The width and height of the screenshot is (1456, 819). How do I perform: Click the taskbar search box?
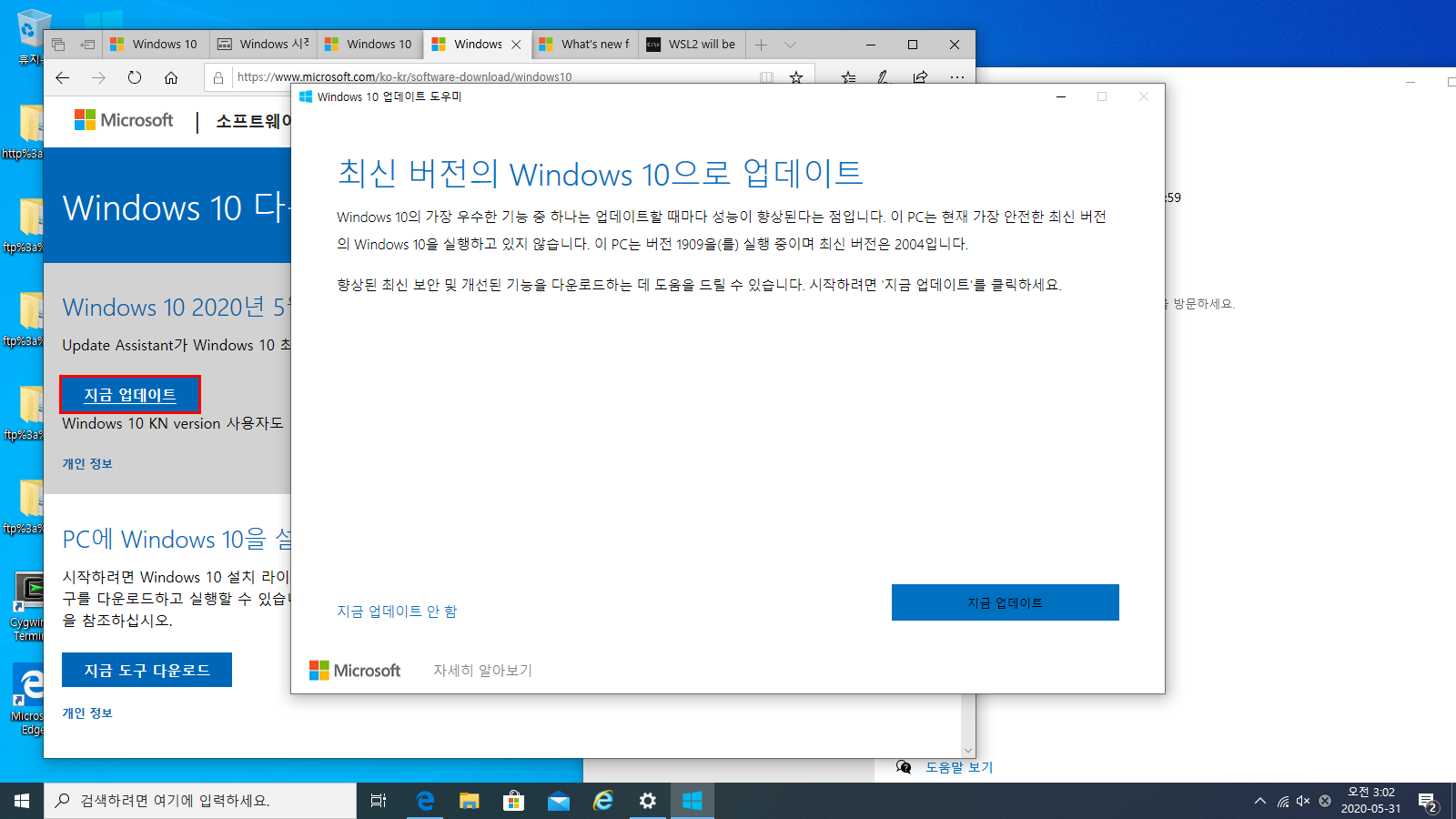(200, 801)
